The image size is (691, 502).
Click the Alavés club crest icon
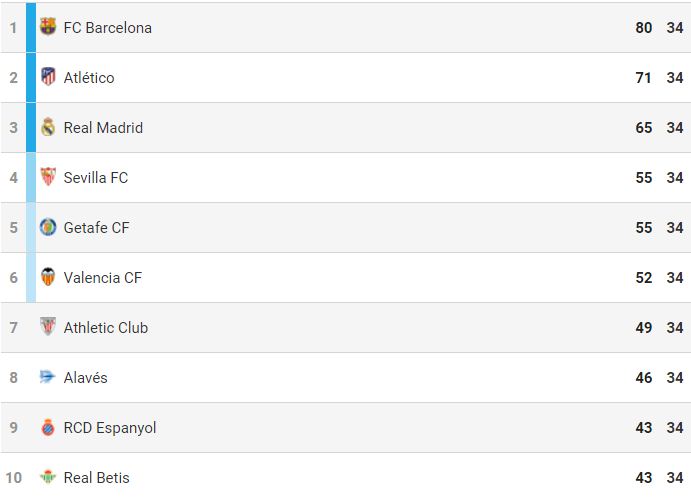tap(48, 377)
